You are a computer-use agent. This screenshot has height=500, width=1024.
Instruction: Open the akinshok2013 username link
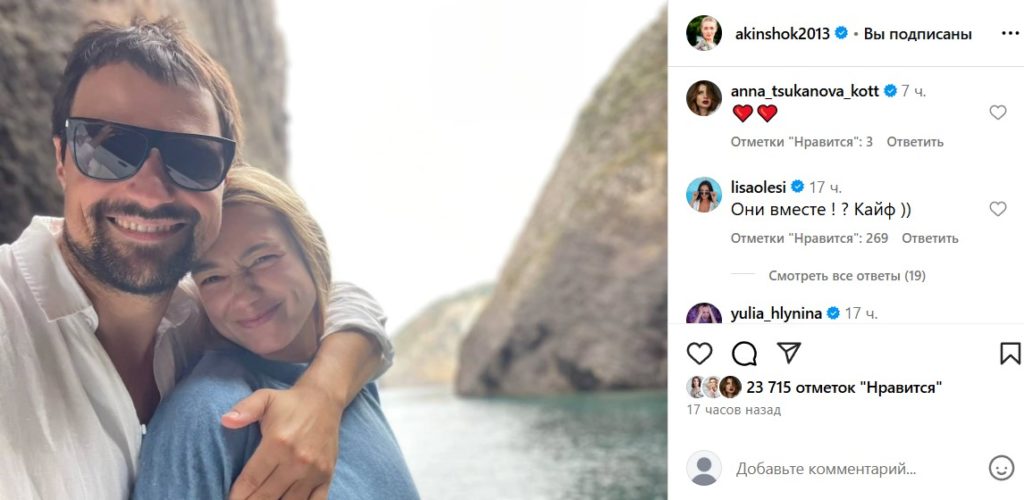tap(782, 33)
